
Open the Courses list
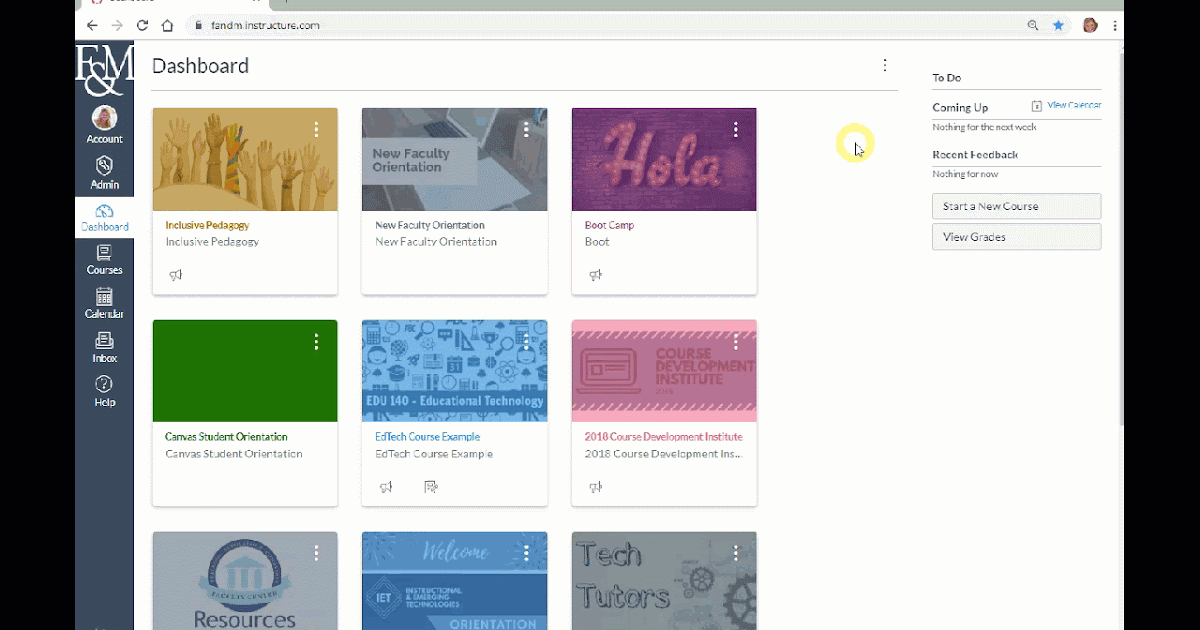[104, 261]
